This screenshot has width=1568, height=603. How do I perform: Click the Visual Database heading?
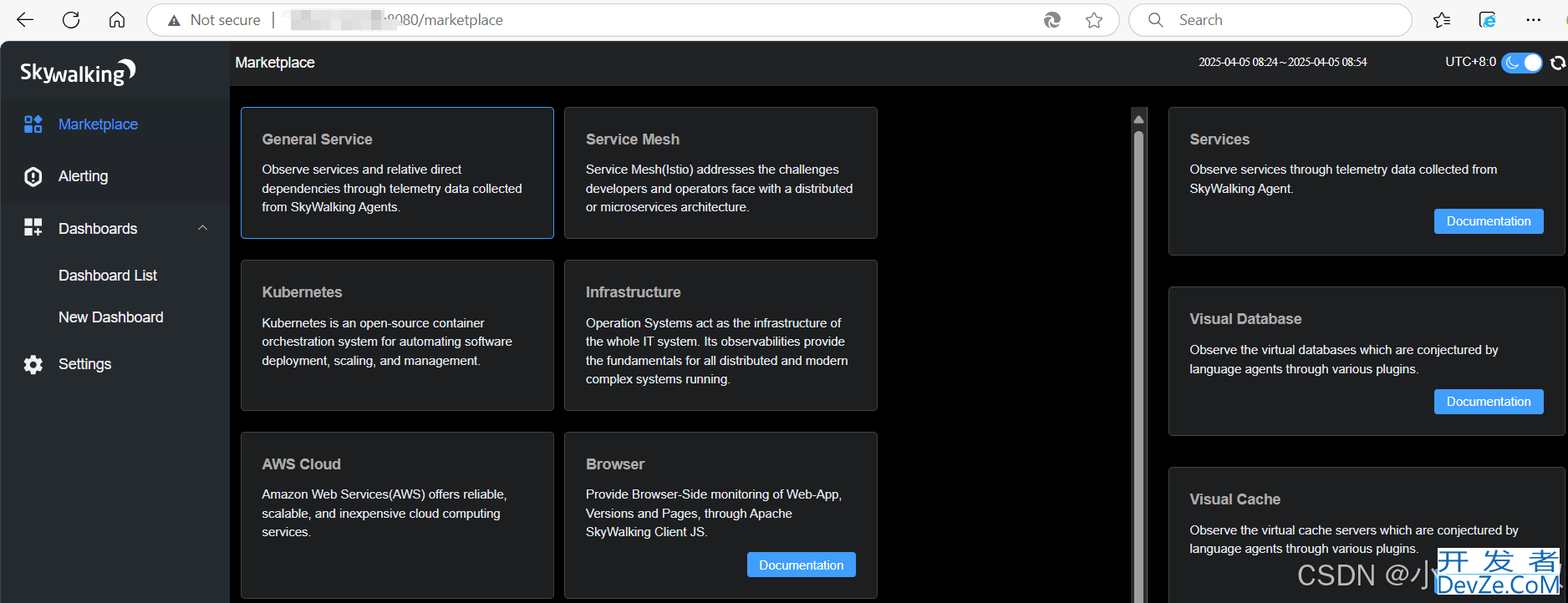click(x=1245, y=319)
